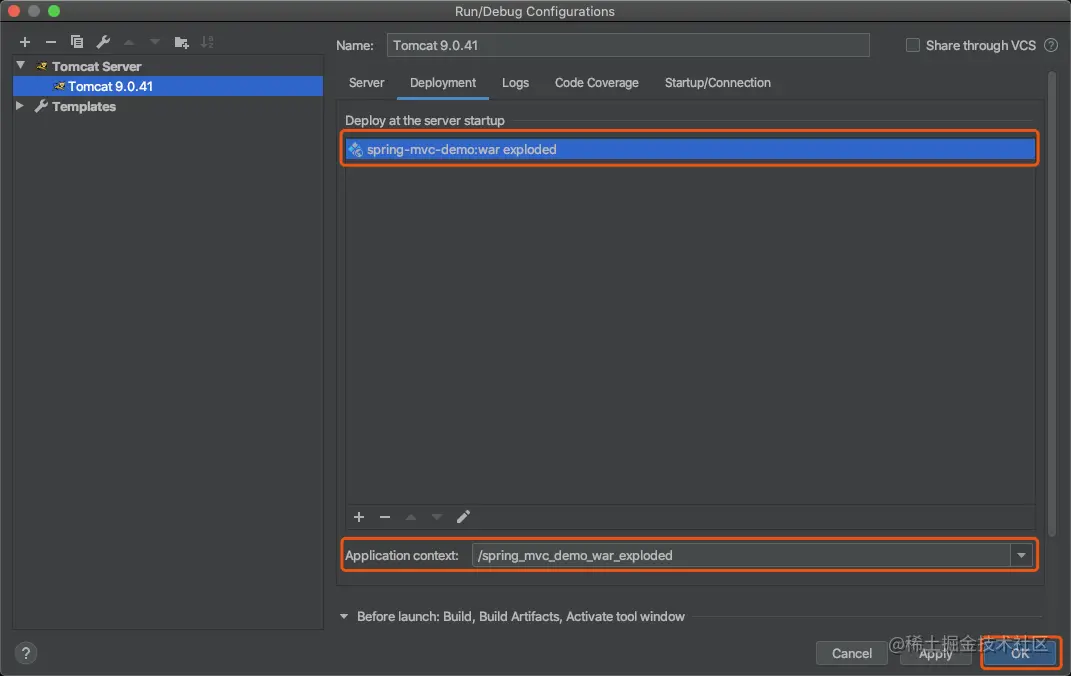
Task: Open the edit templates wrench icon
Action: point(103,42)
